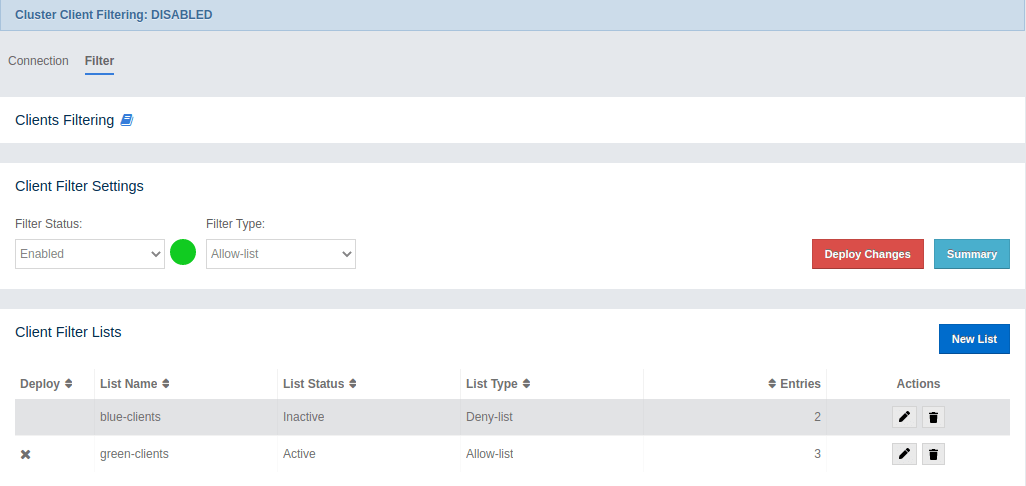Select the blue-clients list name cell

pos(130,417)
